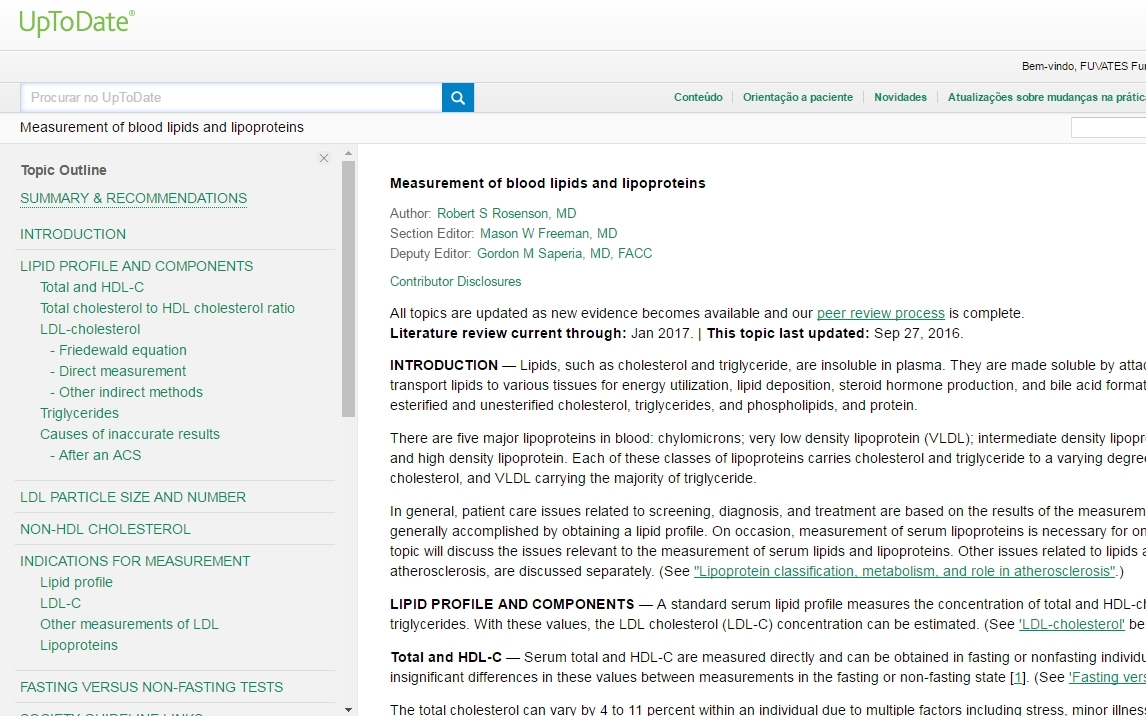Close the Topic Outline panel
Screen dimensions: 1146x716
tap(324, 158)
